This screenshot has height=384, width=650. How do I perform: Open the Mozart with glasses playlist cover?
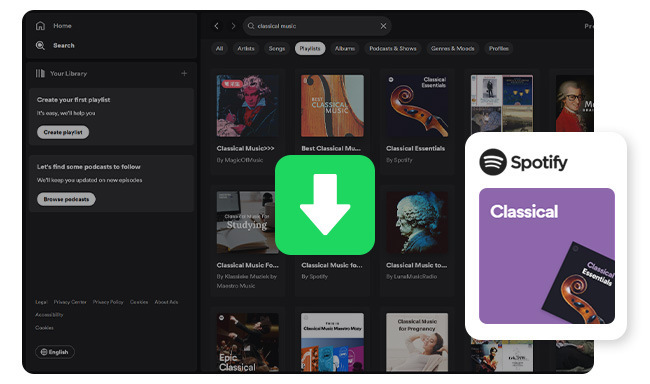click(574, 103)
